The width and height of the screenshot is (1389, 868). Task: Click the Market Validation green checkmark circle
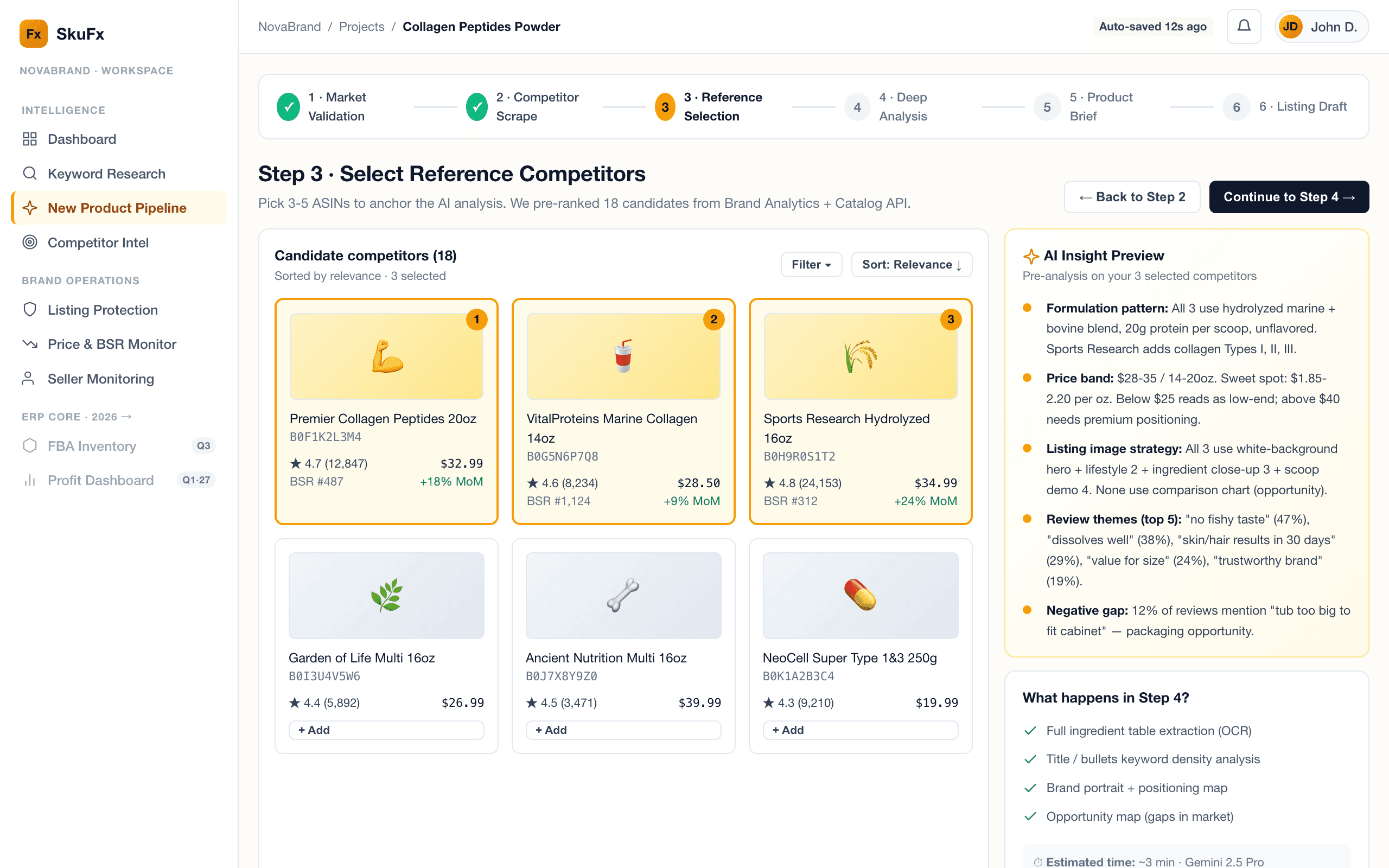pos(288,107)
